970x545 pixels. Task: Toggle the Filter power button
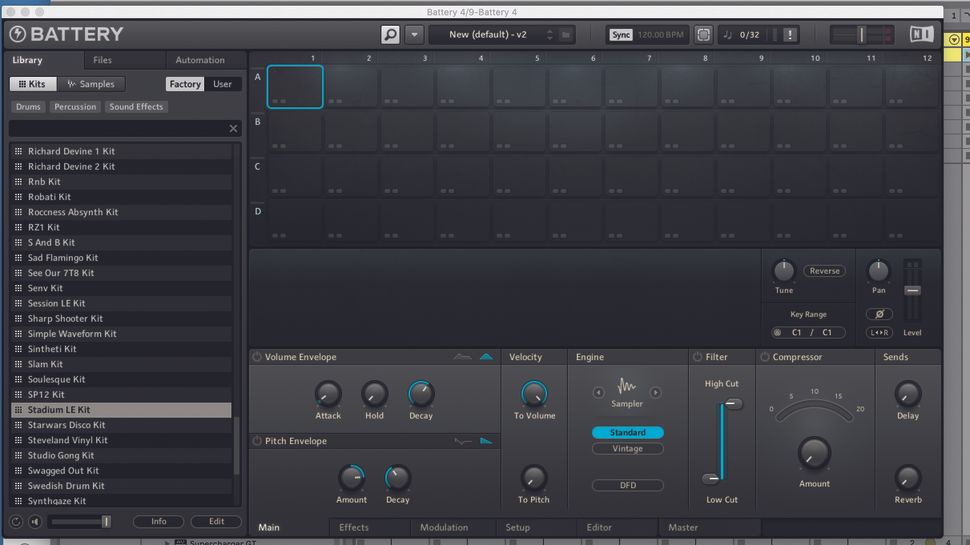tap(697, 357)
